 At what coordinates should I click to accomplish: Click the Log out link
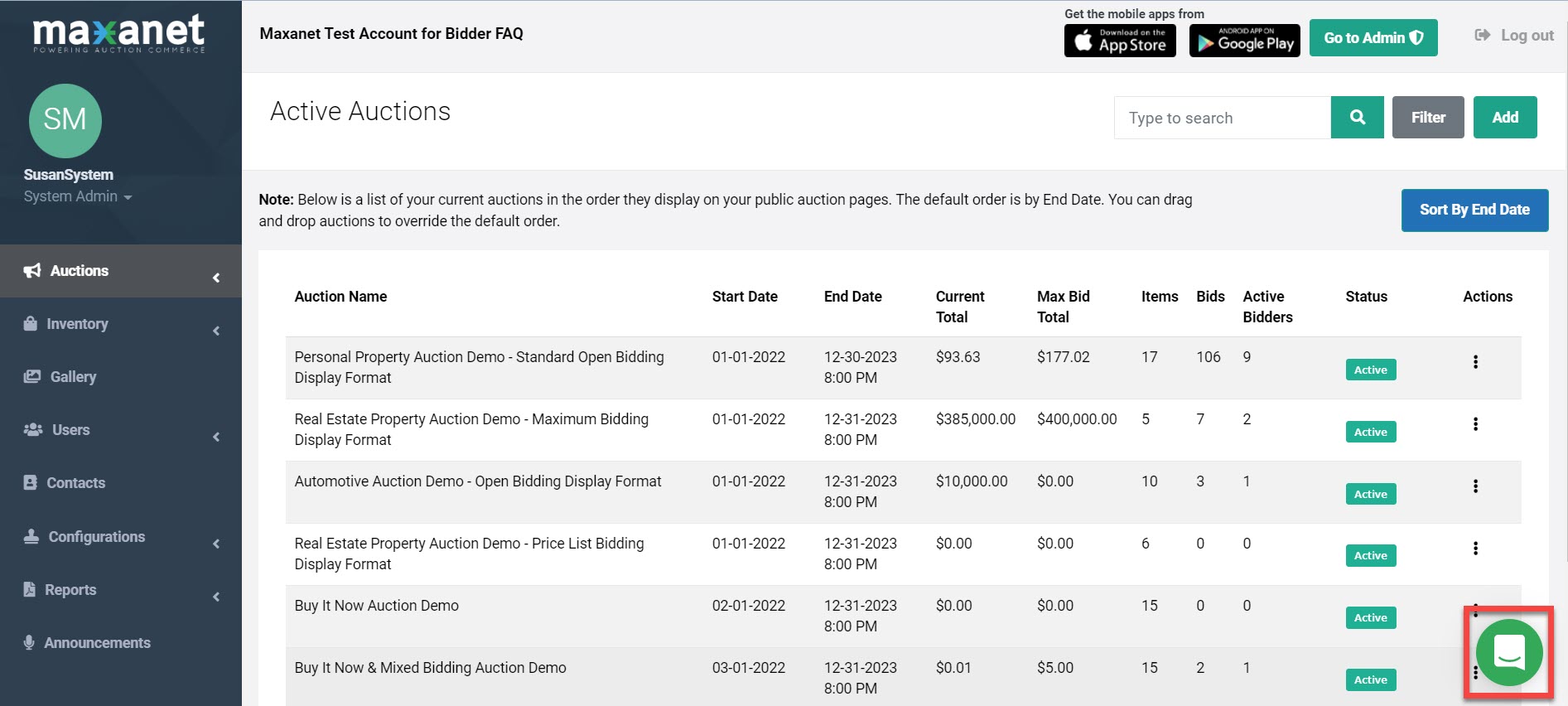point(1514,36)
